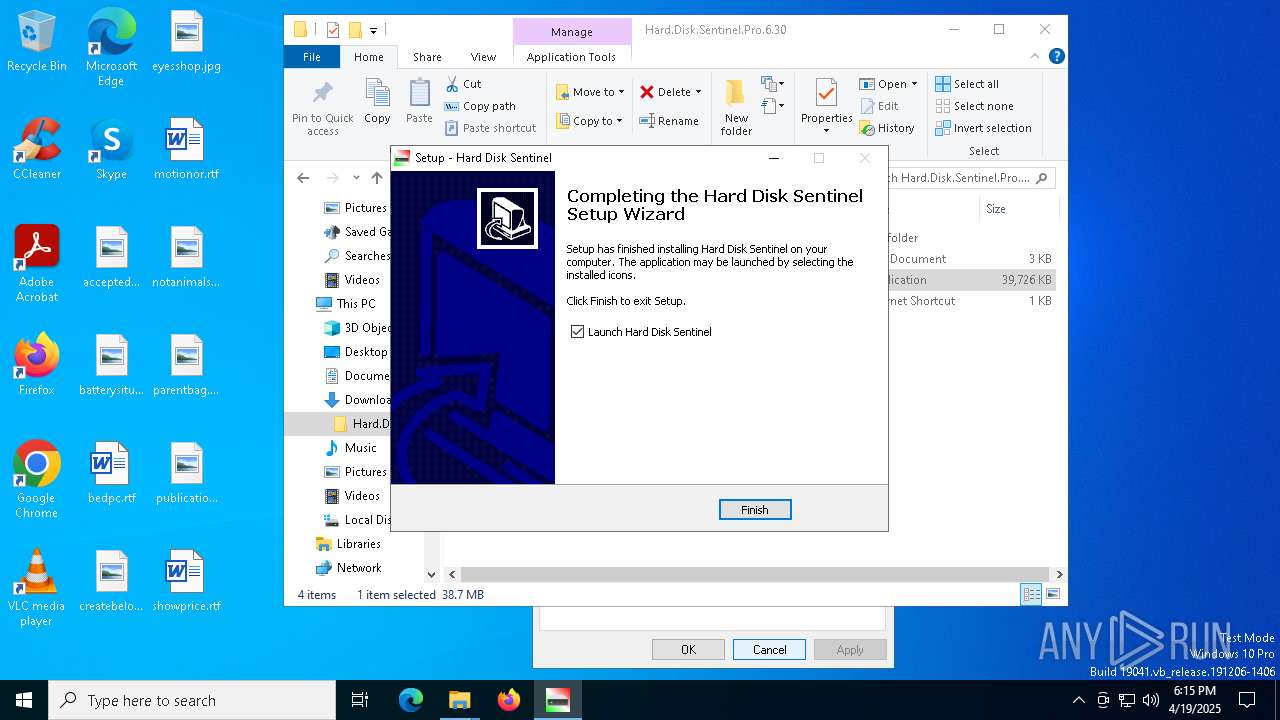The height and width of the screenshot is (720, 1280).
Task: Open File Explorer from taskbar
Action: pos(459,700)
